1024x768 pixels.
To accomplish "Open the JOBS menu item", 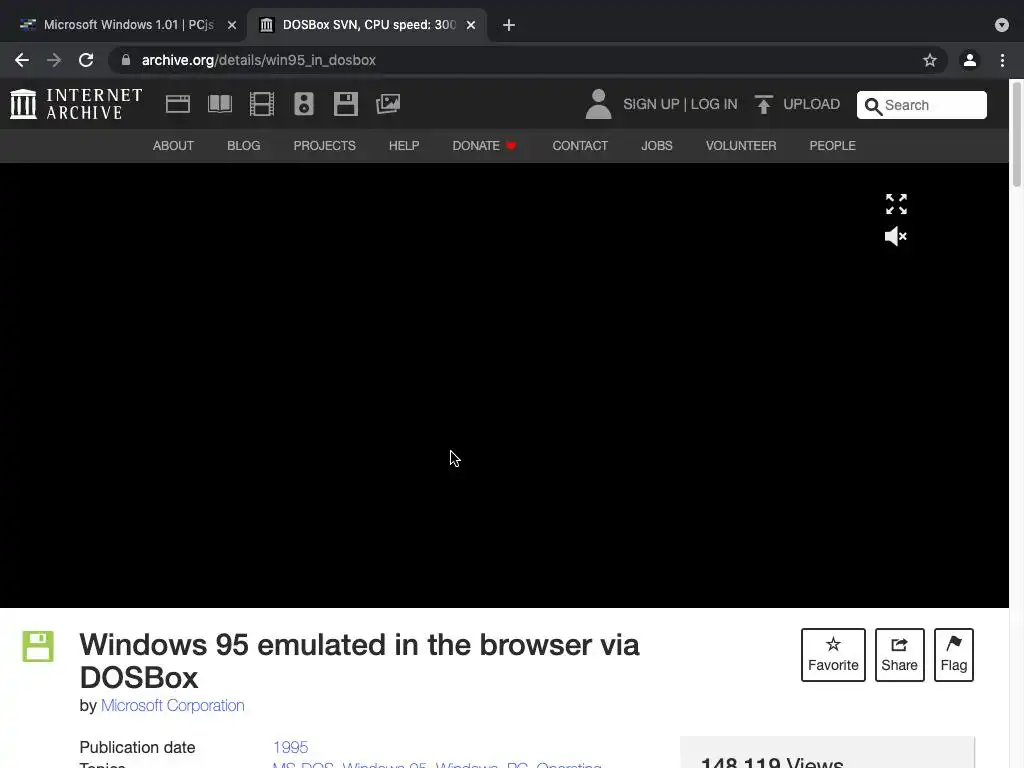I will (x=657, y=146).
